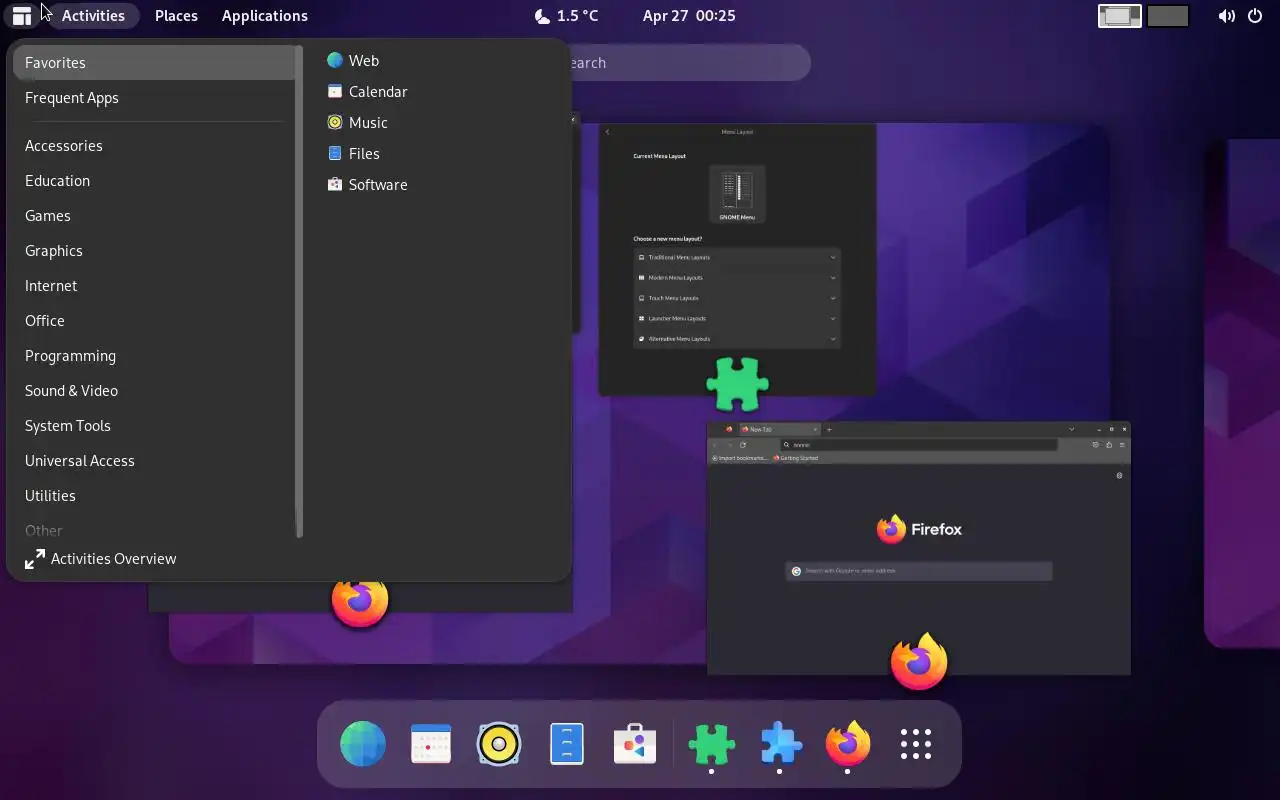The height and width of the screenshot is (800, 1280).
Task: Launch Web browser from the dock
Action: 363,744
